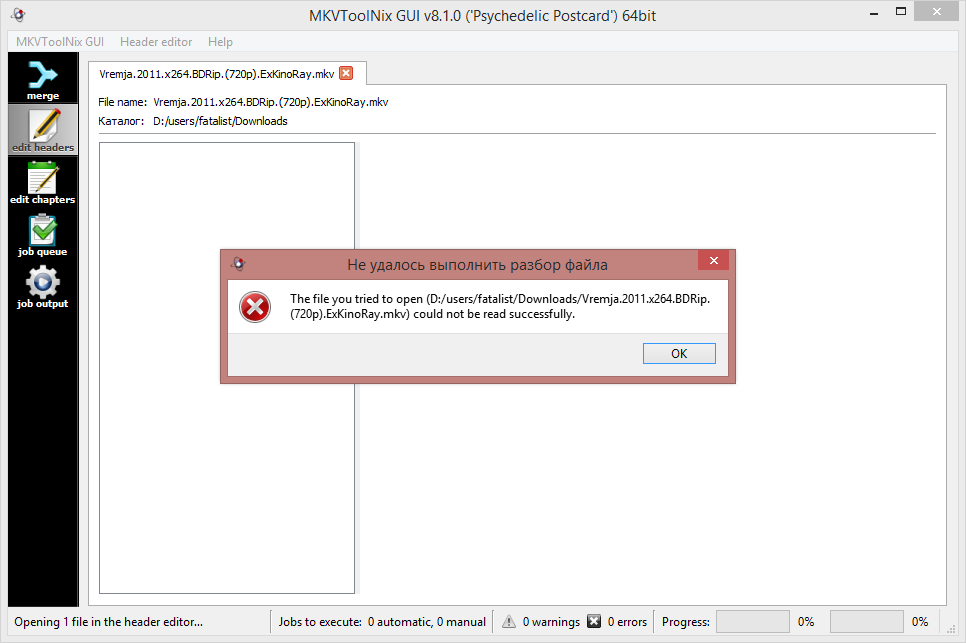The image size is (966, 643).
Task: Open the Help menu
Action: pos(220,41)
